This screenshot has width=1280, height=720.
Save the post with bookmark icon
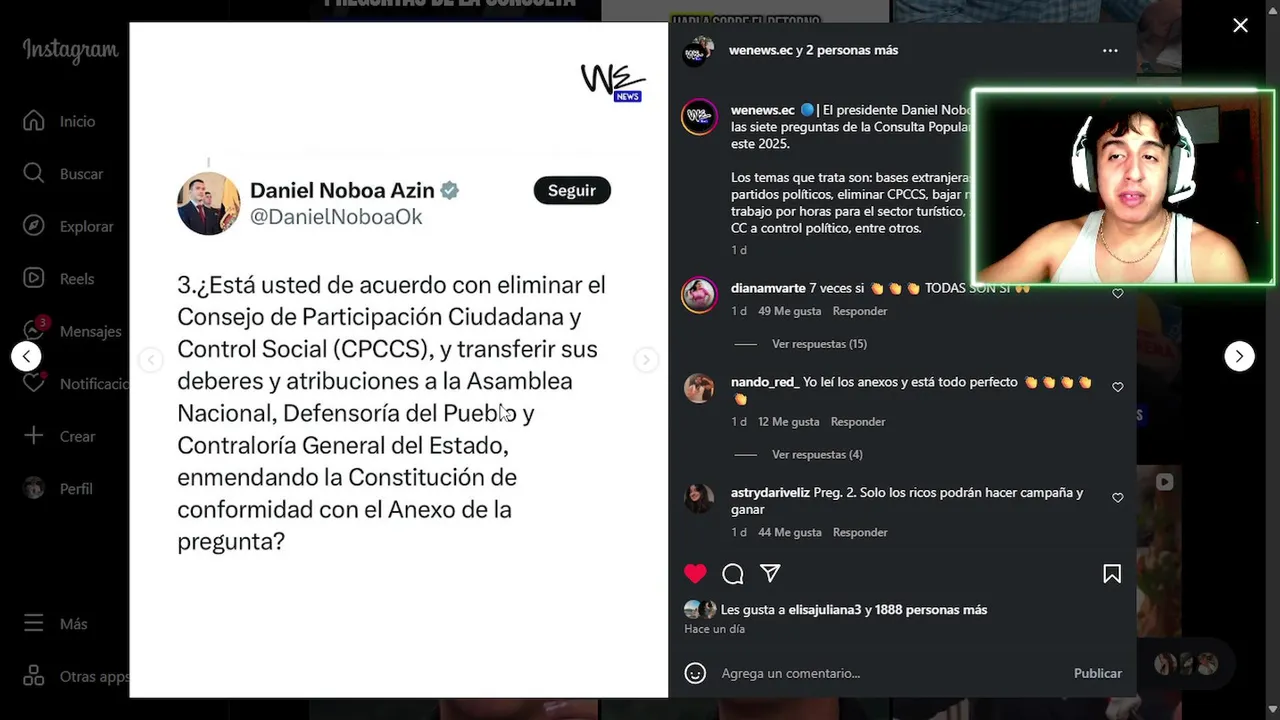coord(1112,573)
